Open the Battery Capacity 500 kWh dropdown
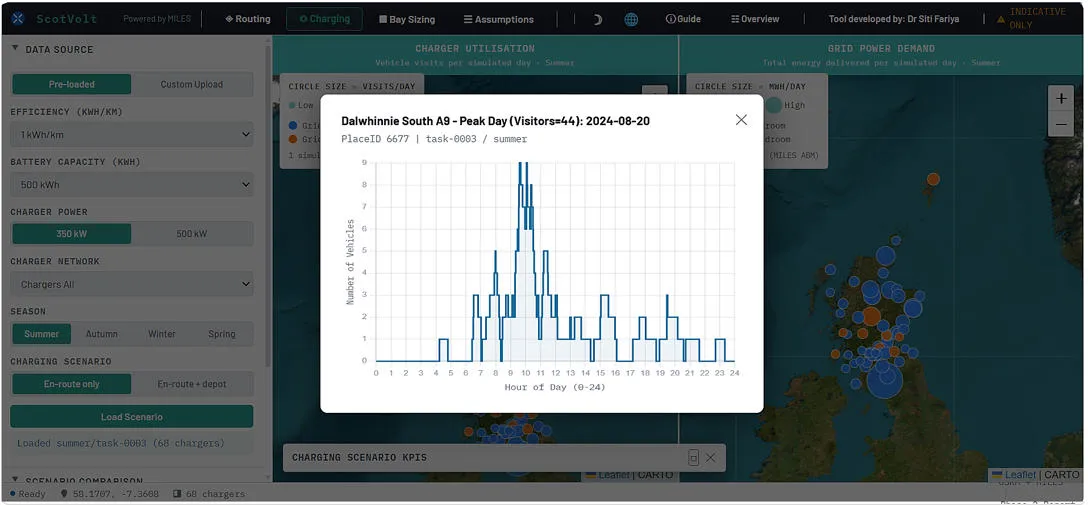 pos(132,185)
